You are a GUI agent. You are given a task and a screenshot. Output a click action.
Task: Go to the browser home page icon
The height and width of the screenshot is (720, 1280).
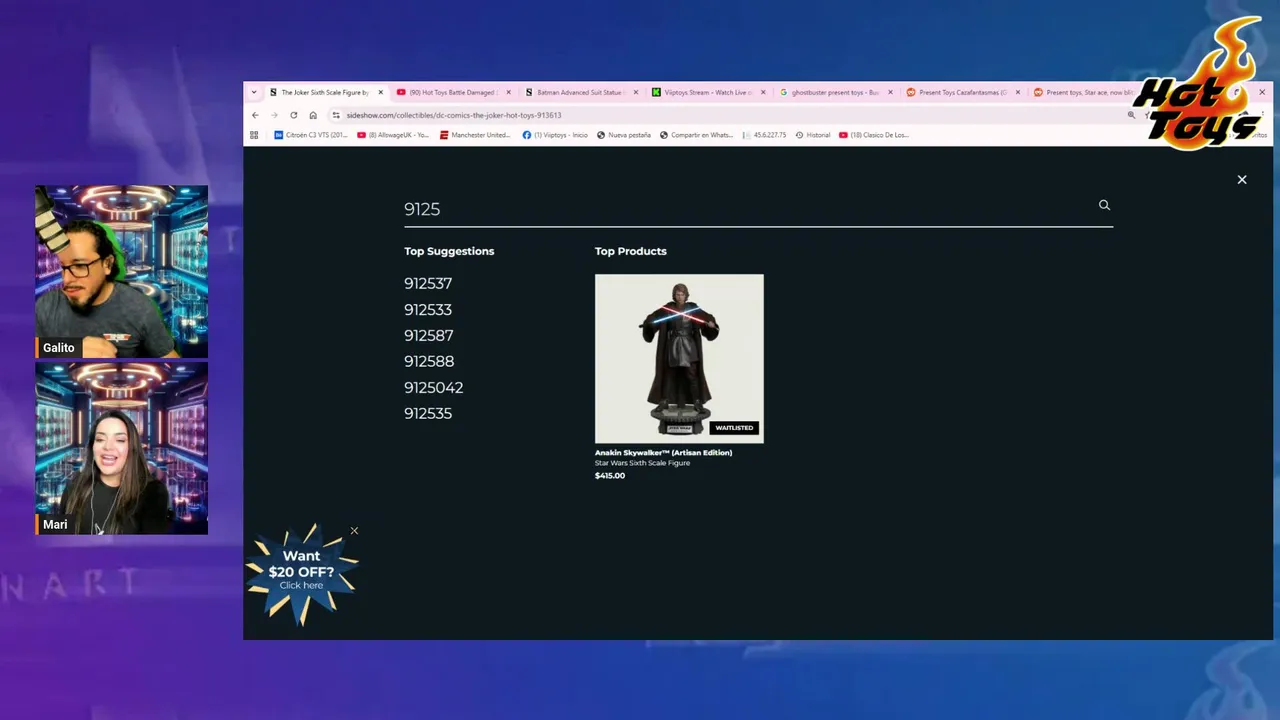[313, 115]
